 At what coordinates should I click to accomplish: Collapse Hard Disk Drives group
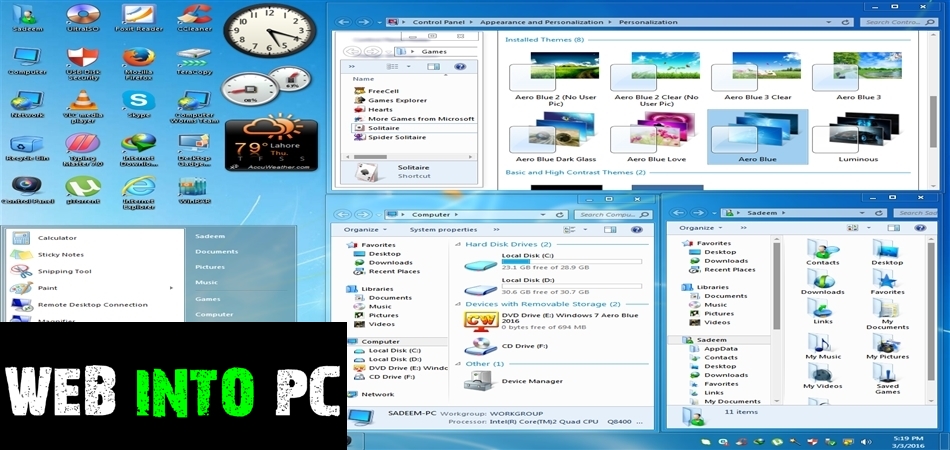coord(457,245)
